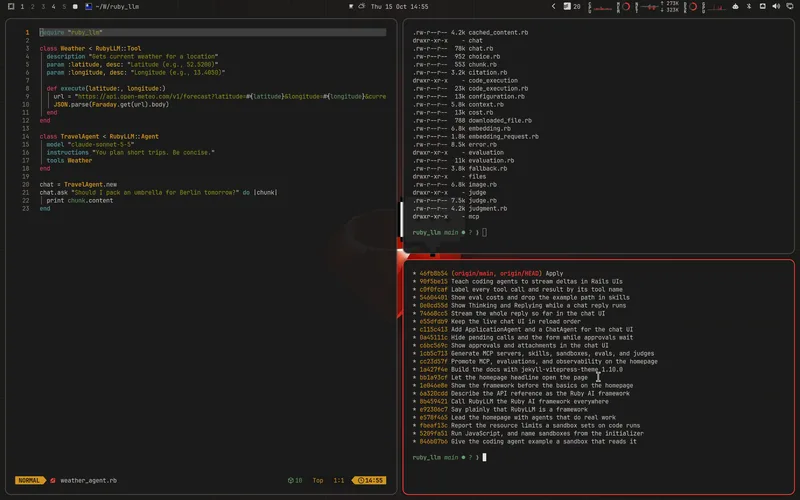The image size is (800, 500).
Task: Switch to workspace 2 in the top bar
Action: [33, 7]
